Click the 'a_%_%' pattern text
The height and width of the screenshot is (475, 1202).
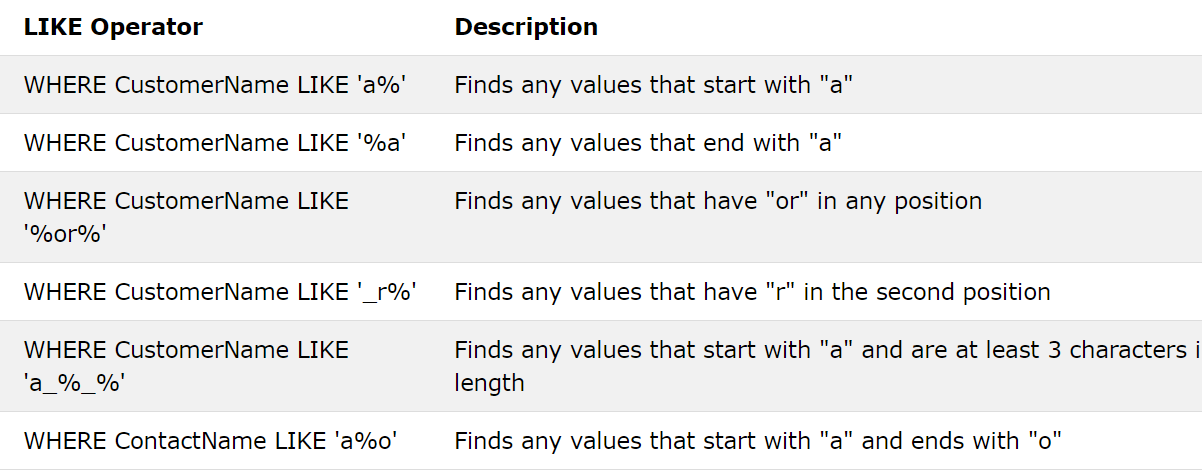tap(74, 382)
